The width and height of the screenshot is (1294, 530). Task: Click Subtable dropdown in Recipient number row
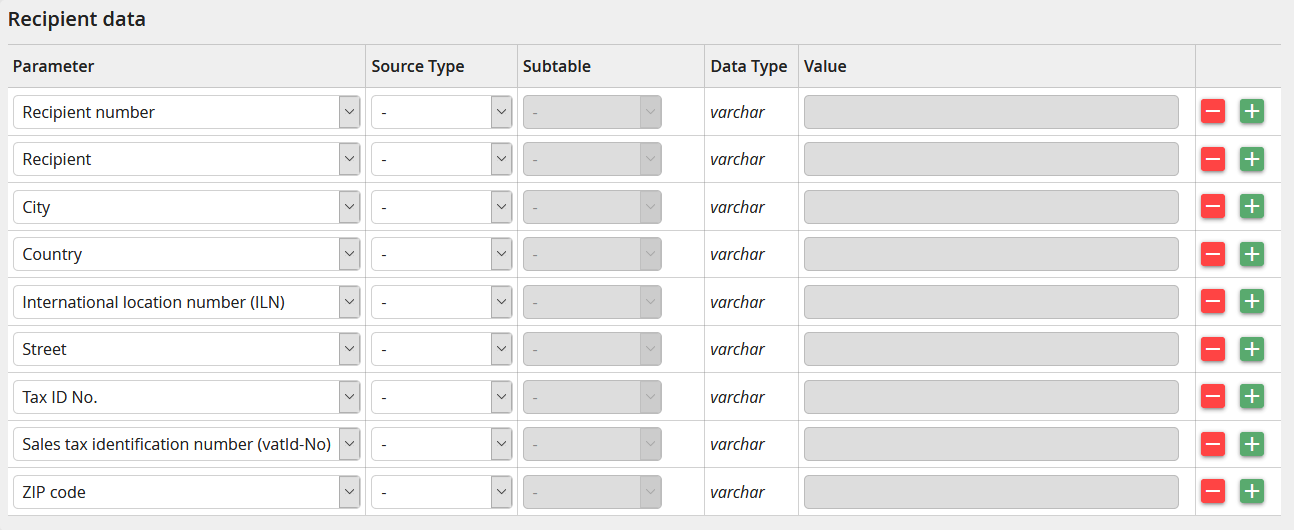pyautogui.click(x=592, y=112)
